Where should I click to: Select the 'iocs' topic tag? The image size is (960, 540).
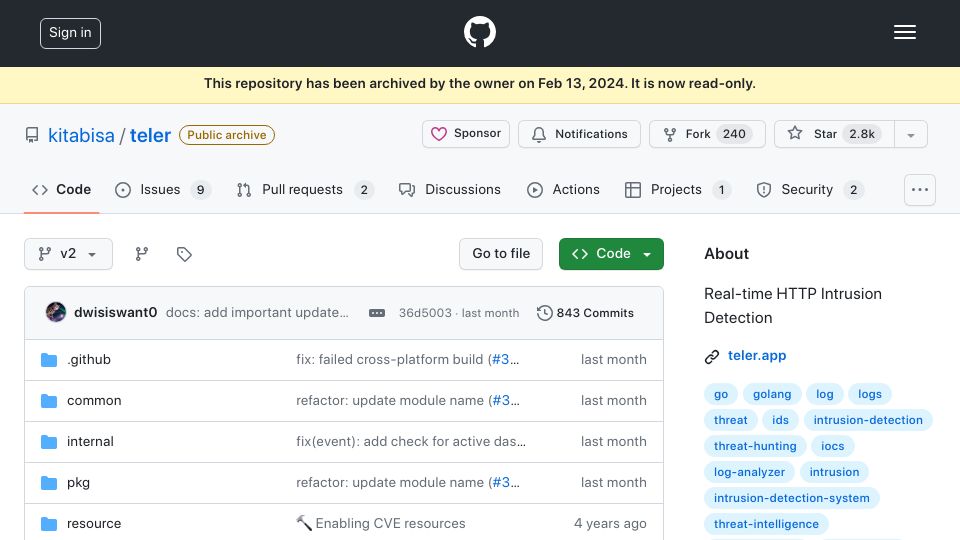pos(832,446)
